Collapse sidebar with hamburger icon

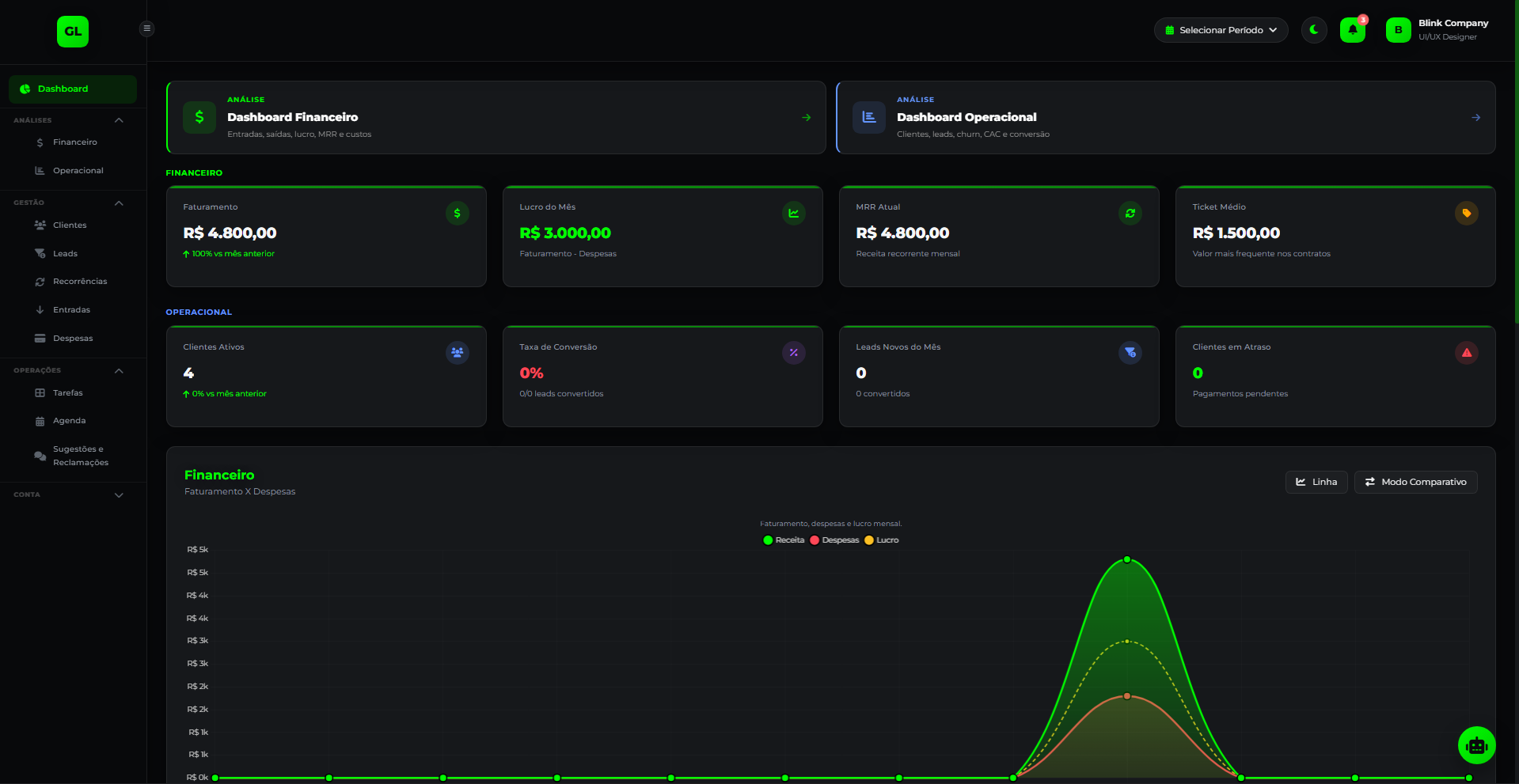tap(146, 28)
